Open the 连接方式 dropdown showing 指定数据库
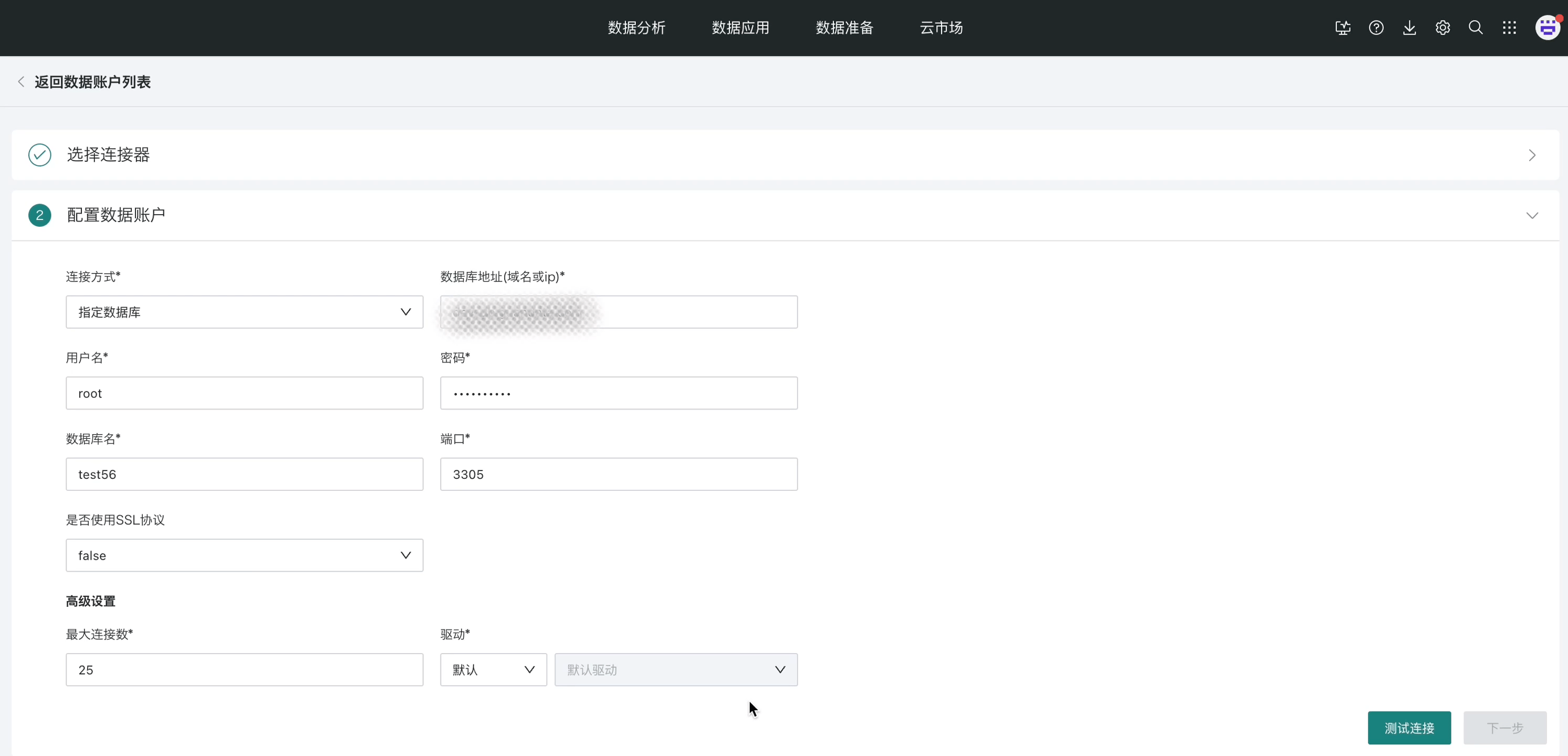Viewport: 1568px width, 756px height. click(x=244, y=312)
